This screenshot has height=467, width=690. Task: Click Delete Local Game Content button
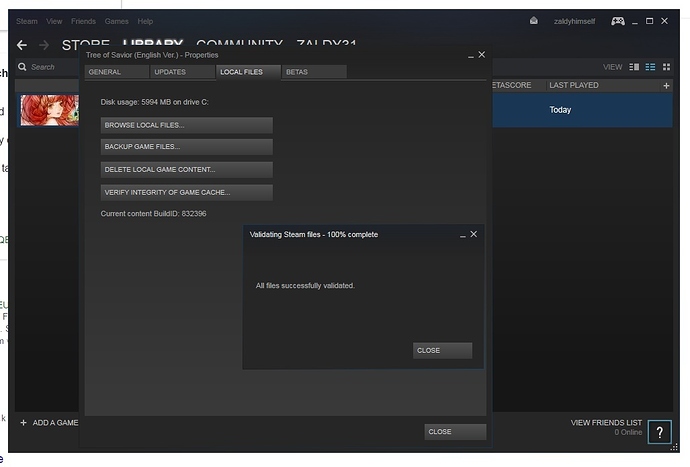[x=186, y=170]
